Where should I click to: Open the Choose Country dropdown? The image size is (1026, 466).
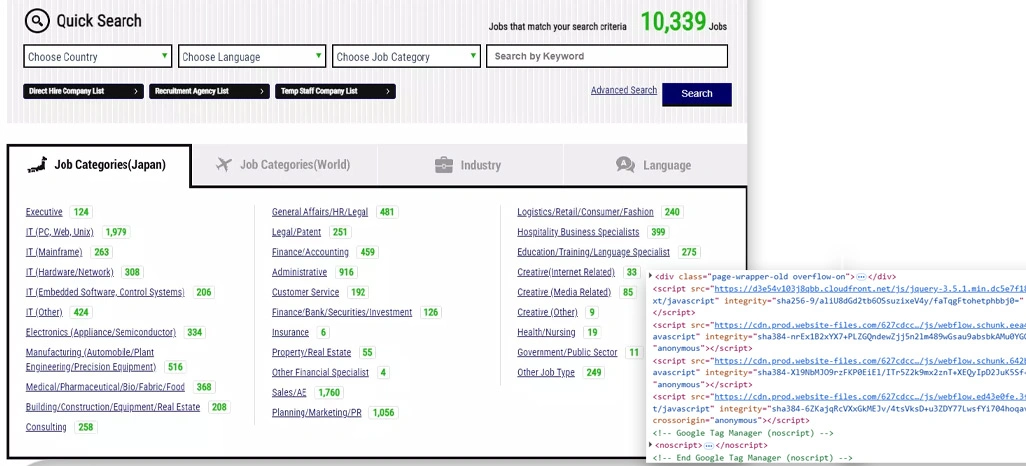click(97, 56)
